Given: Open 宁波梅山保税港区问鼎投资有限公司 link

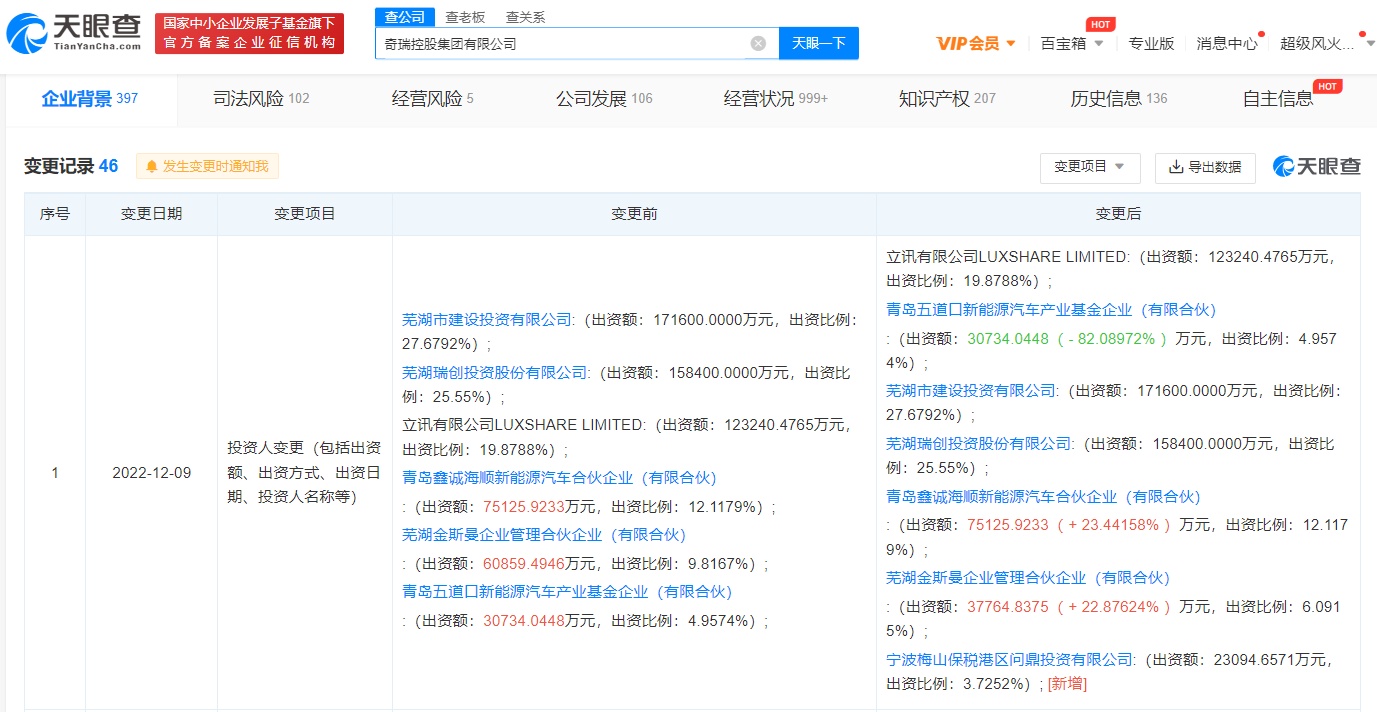Looking at the screenshot, I should tap(1010, 659).
